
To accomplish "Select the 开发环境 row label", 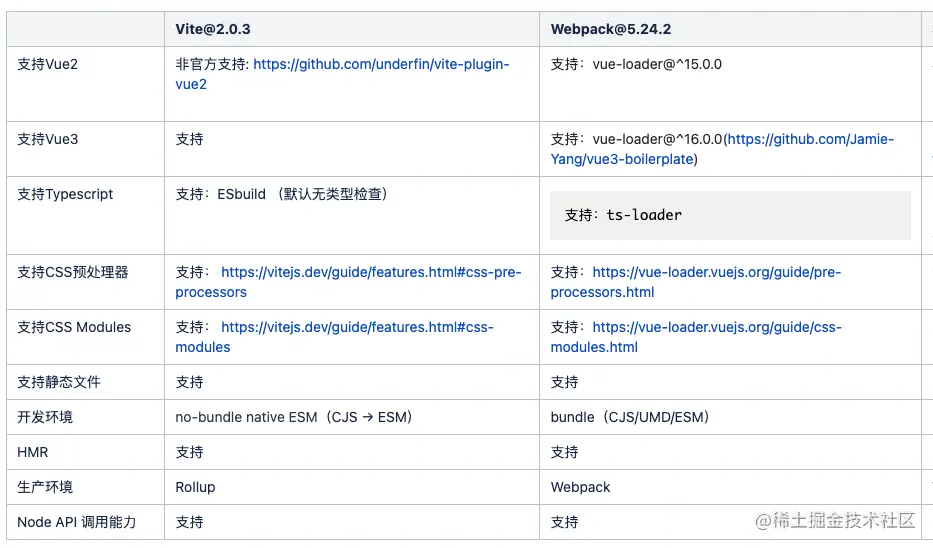I will (x=45, y=417).
